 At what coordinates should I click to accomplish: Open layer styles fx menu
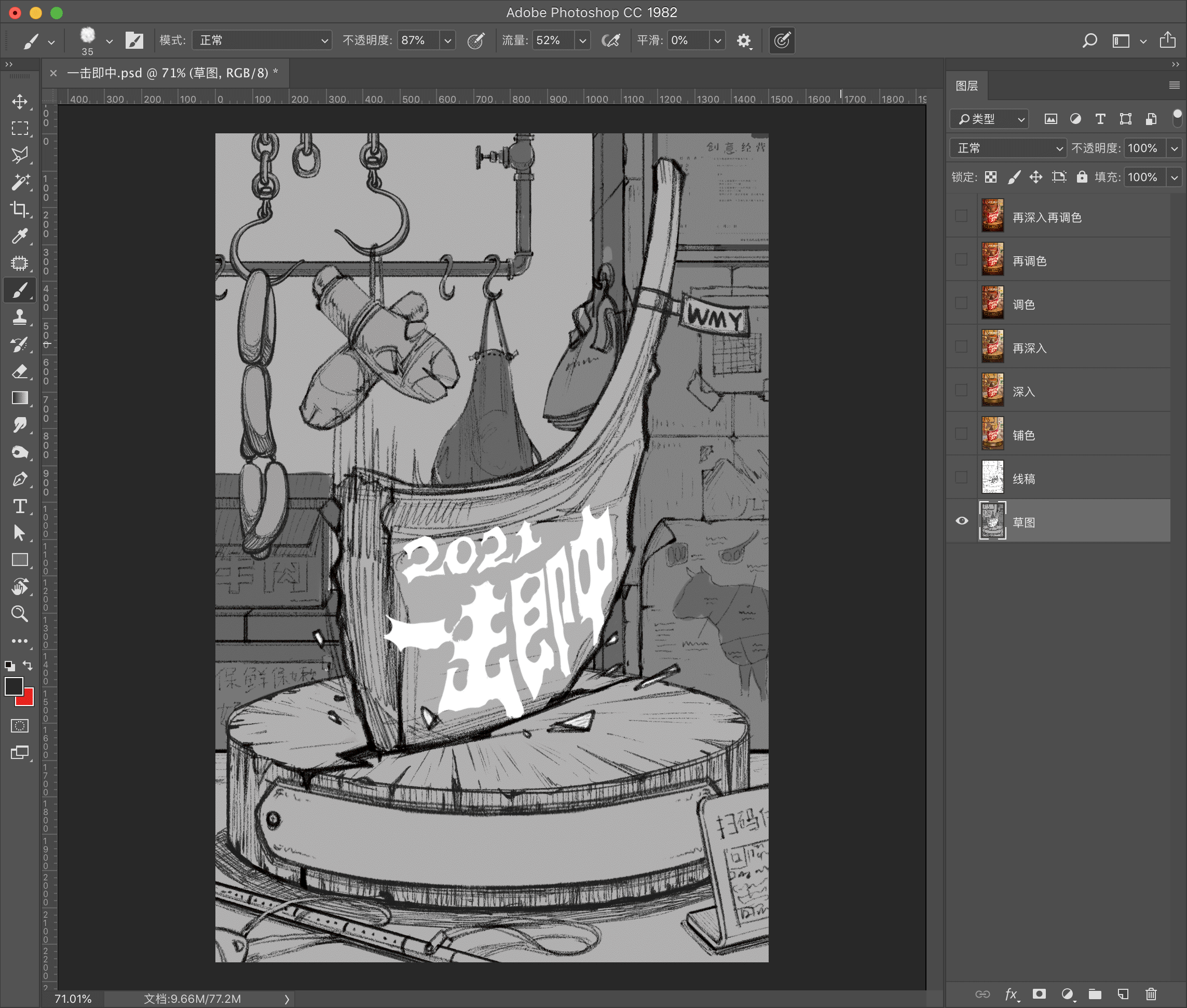(1012, 995)
